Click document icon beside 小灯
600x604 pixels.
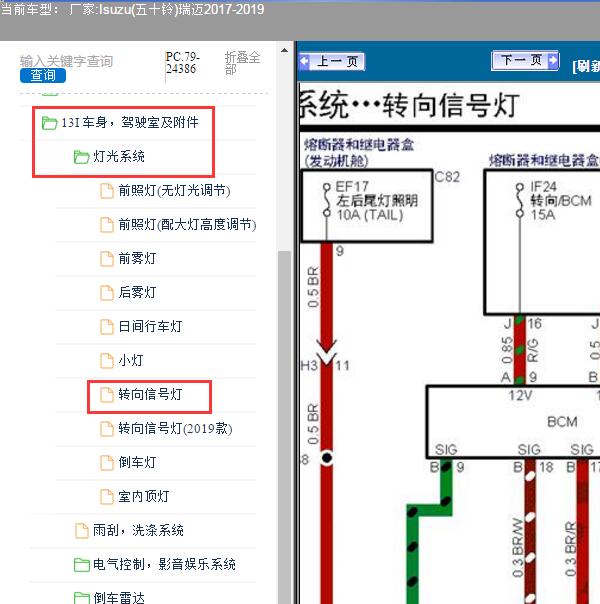tap(107, 361)
